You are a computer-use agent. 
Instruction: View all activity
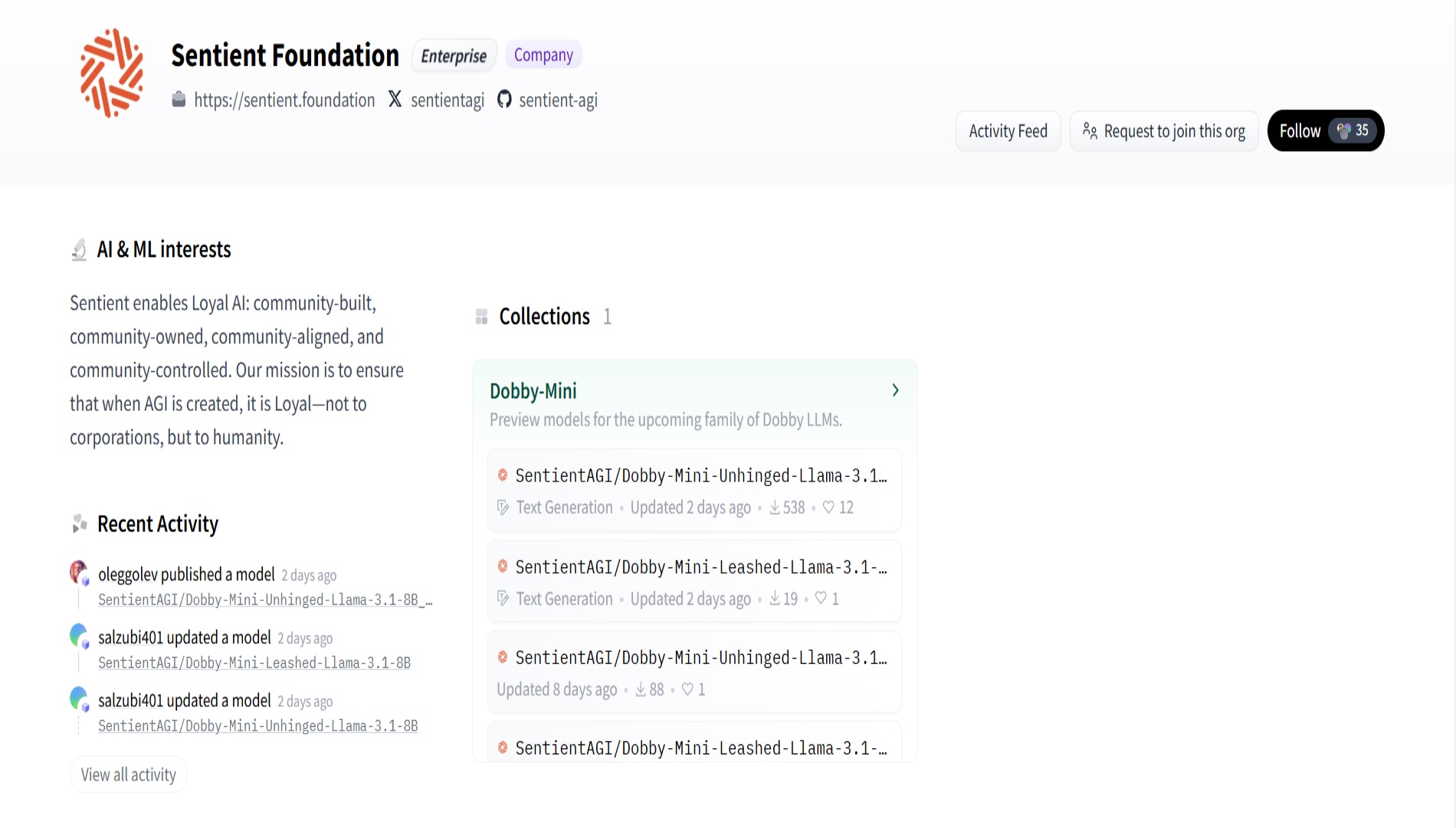coord(129,774)
